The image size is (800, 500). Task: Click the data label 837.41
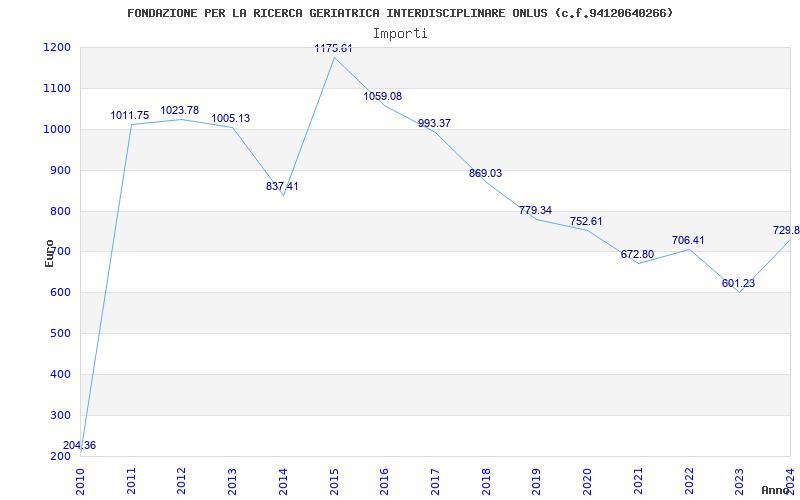point(282,187)
